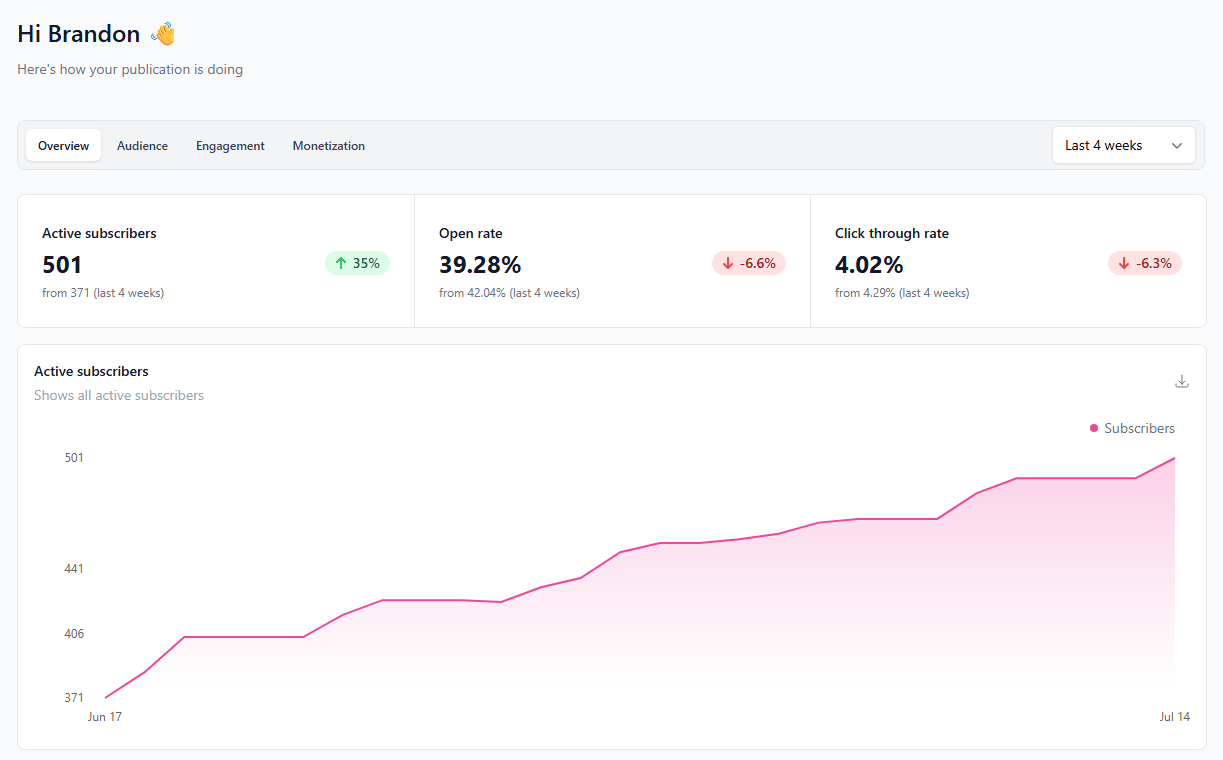The image size is (1223, 760).
Task: Click the 4.02% click through value
Action: [x=869, y=265]
